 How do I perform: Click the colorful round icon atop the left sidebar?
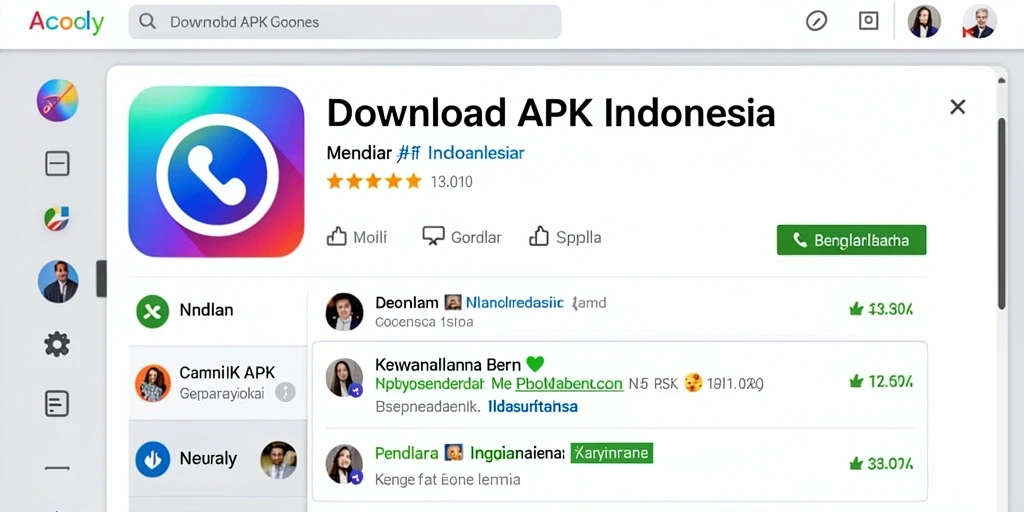click(57, 100)
